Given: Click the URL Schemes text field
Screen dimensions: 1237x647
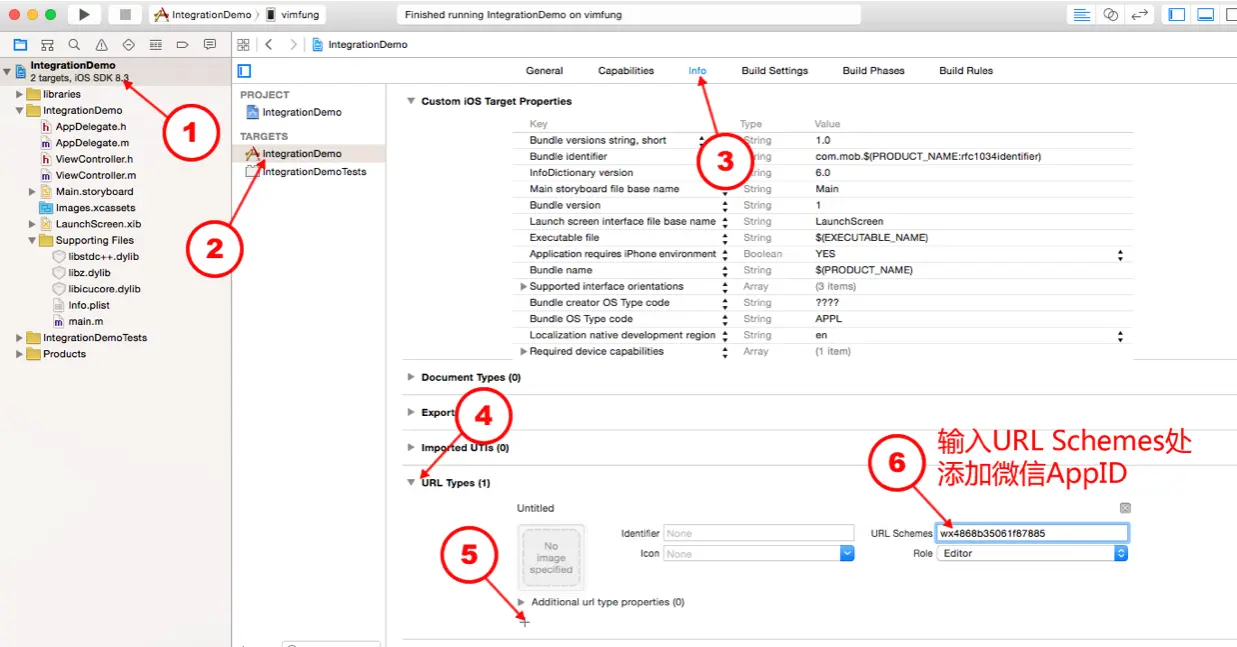Looking at the screenshot, I should pyautogui.click(x=1032, y=533).
